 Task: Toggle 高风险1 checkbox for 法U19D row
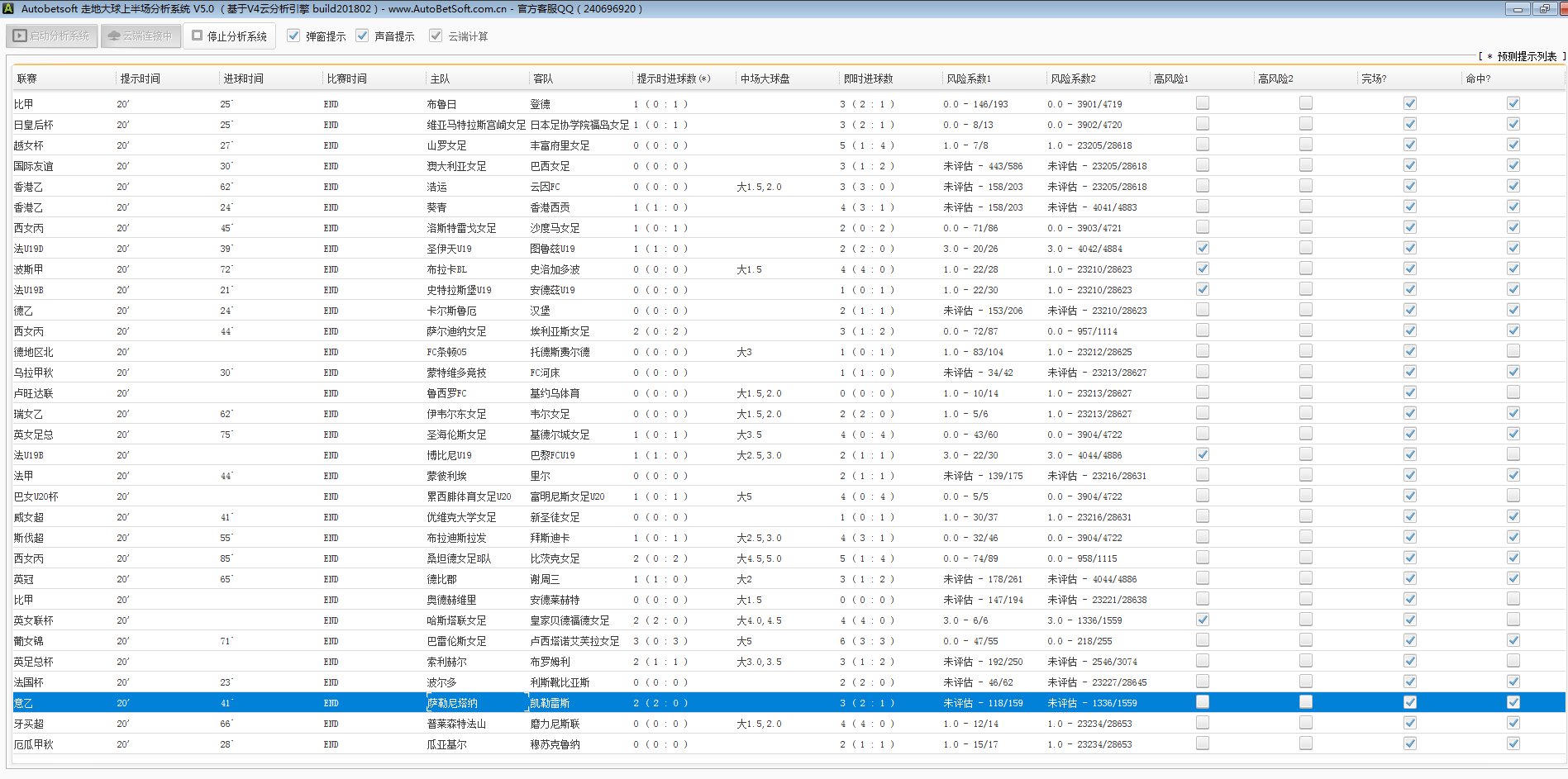pos(1202,248)
